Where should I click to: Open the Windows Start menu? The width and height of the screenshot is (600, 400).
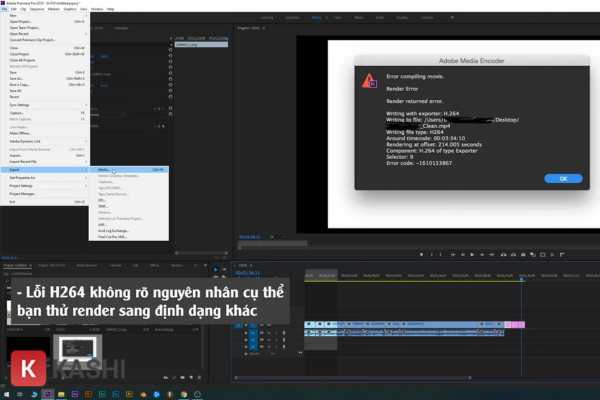pos(6,394)
